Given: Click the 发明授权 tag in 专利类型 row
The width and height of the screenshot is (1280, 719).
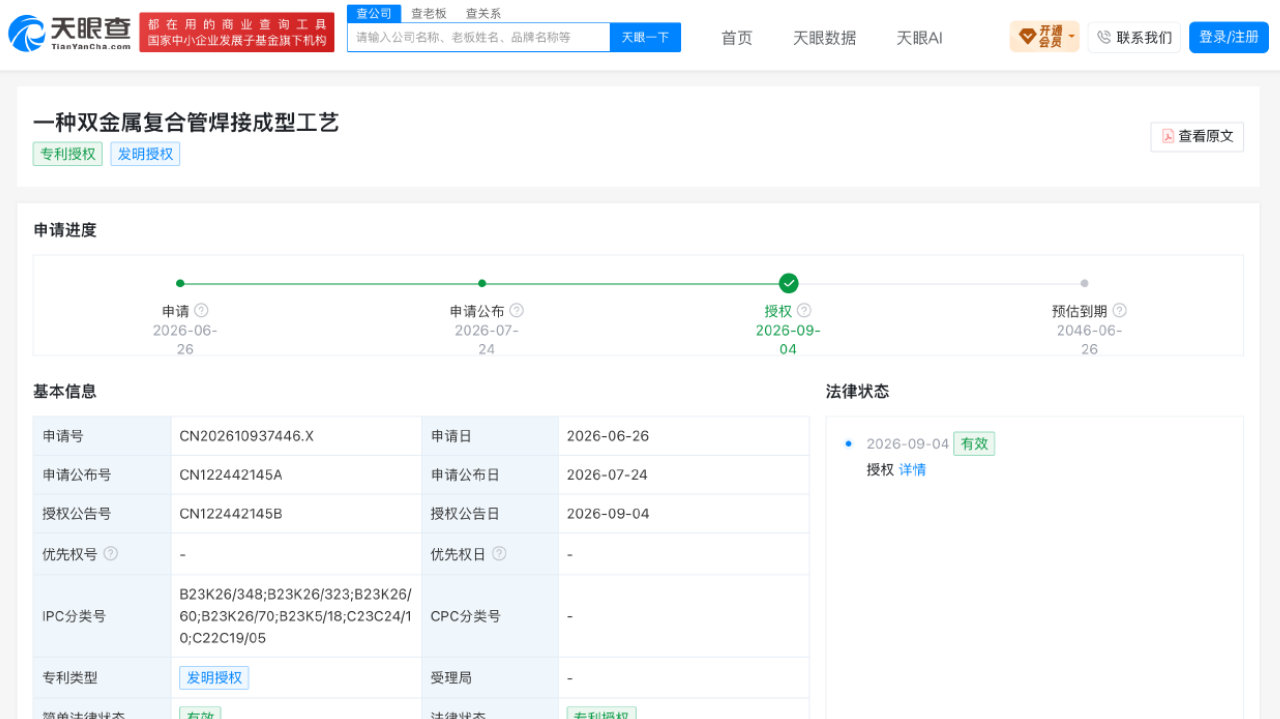Looking at the screenshot, I should pos(214,678).
